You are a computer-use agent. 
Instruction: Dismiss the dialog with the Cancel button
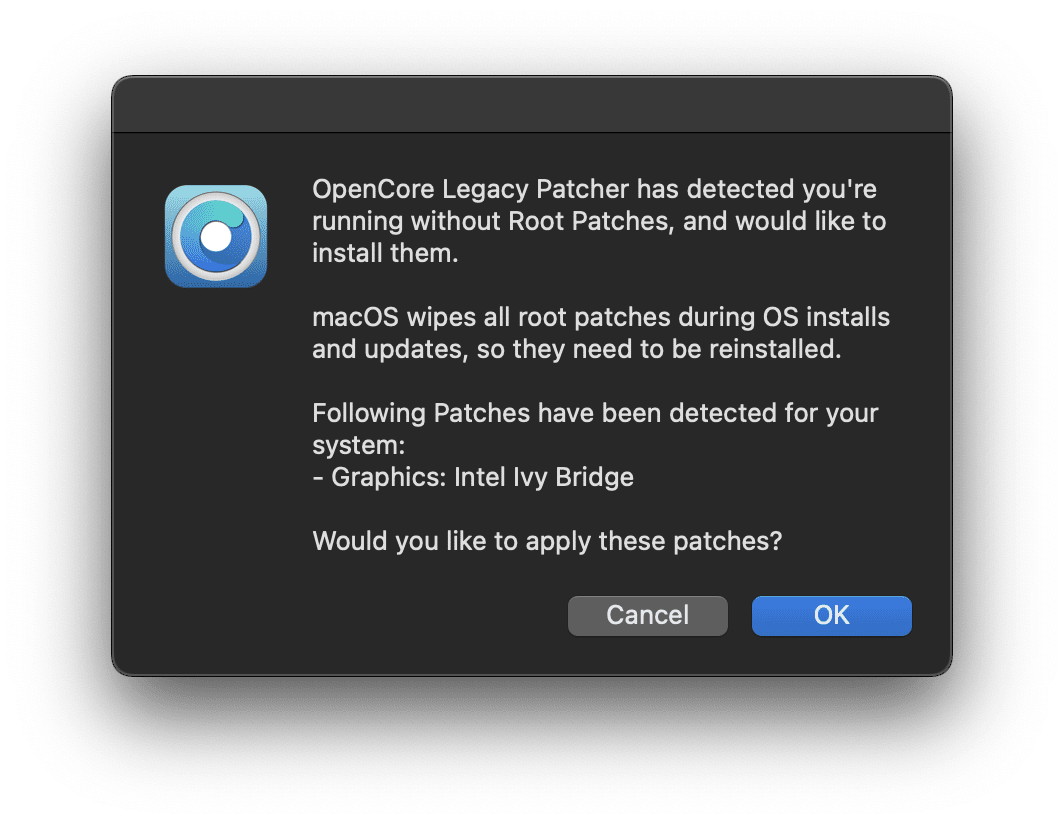647,615
